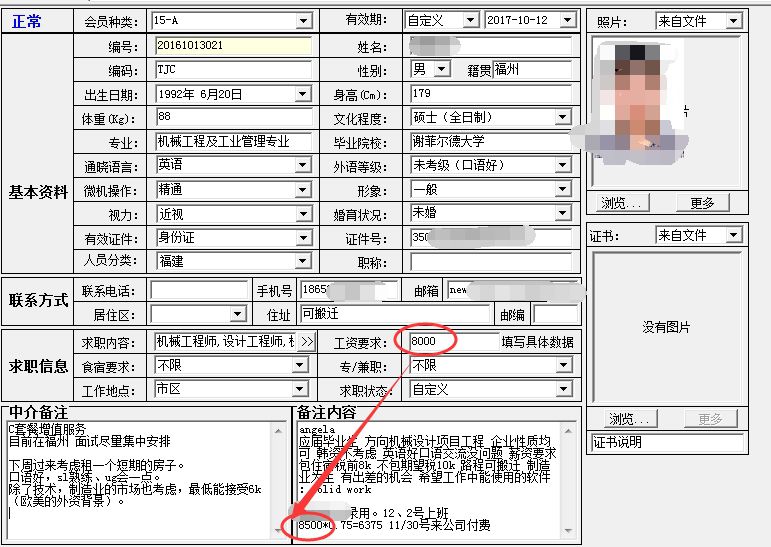This screenshot has height=547, width=771.
Task: Open the 食宿要求 dropdown showing 不限
Action: coord(300,365)
